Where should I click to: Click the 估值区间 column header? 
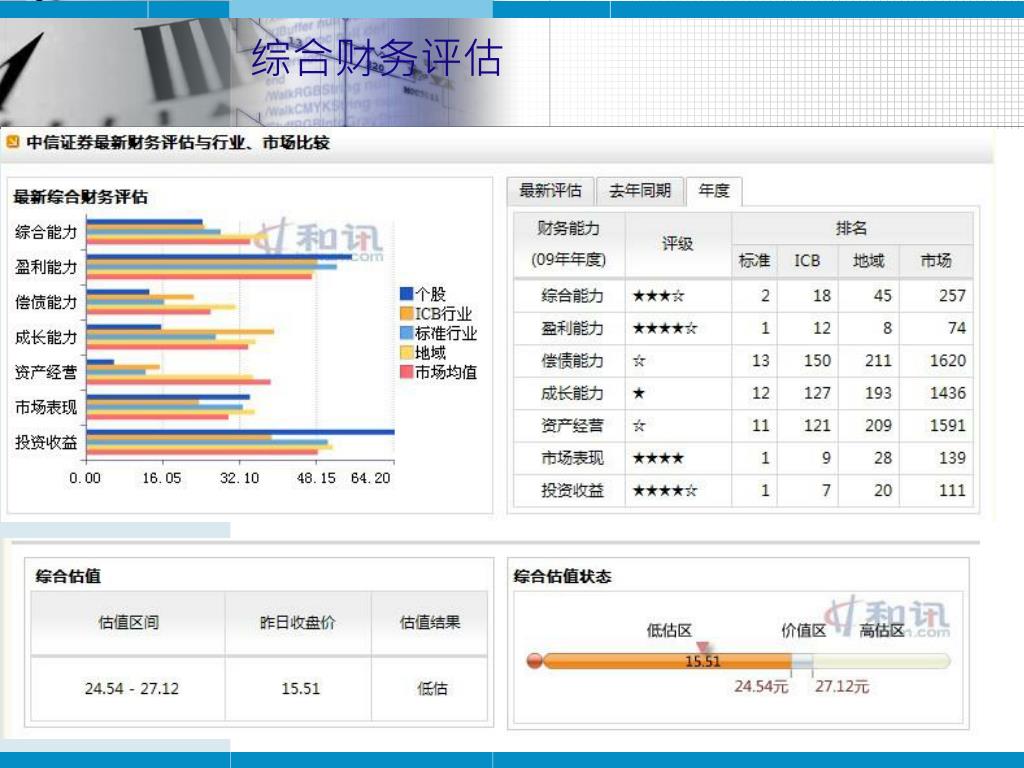click(129, 622)
